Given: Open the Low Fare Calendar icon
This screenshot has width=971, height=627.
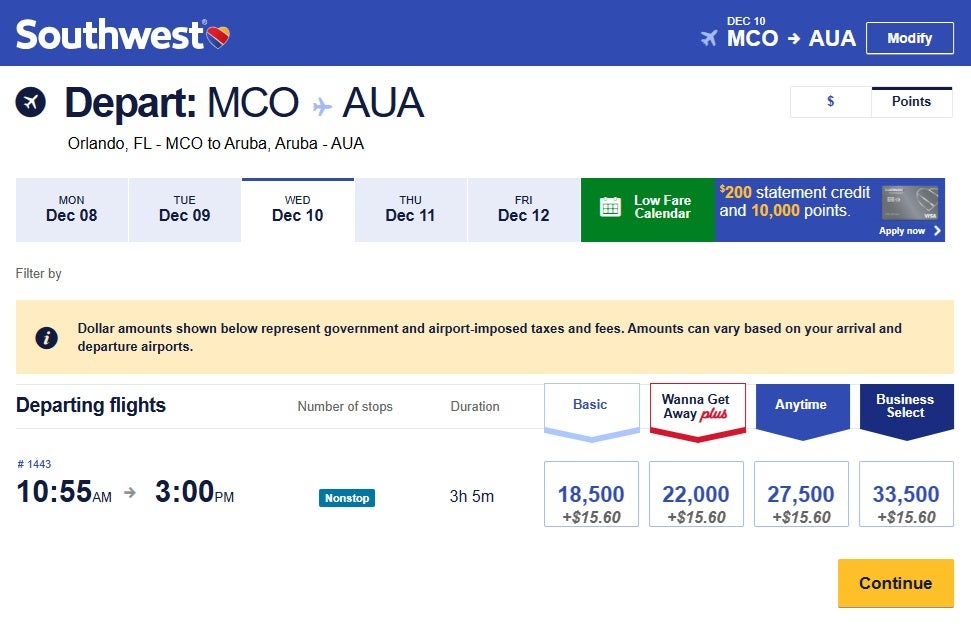Looking at the screenshot, I should (610, 209).
